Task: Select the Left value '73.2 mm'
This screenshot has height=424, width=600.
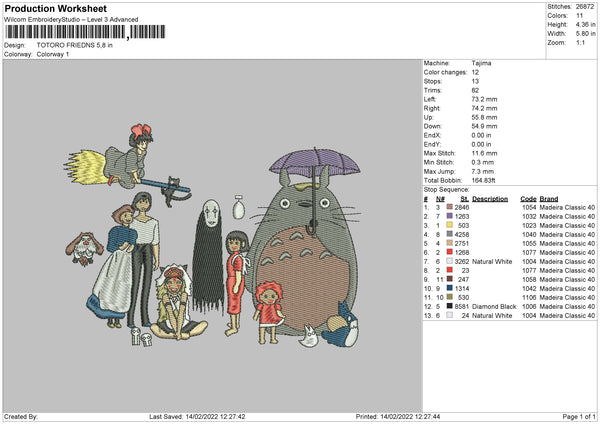Action: (484, 99)
